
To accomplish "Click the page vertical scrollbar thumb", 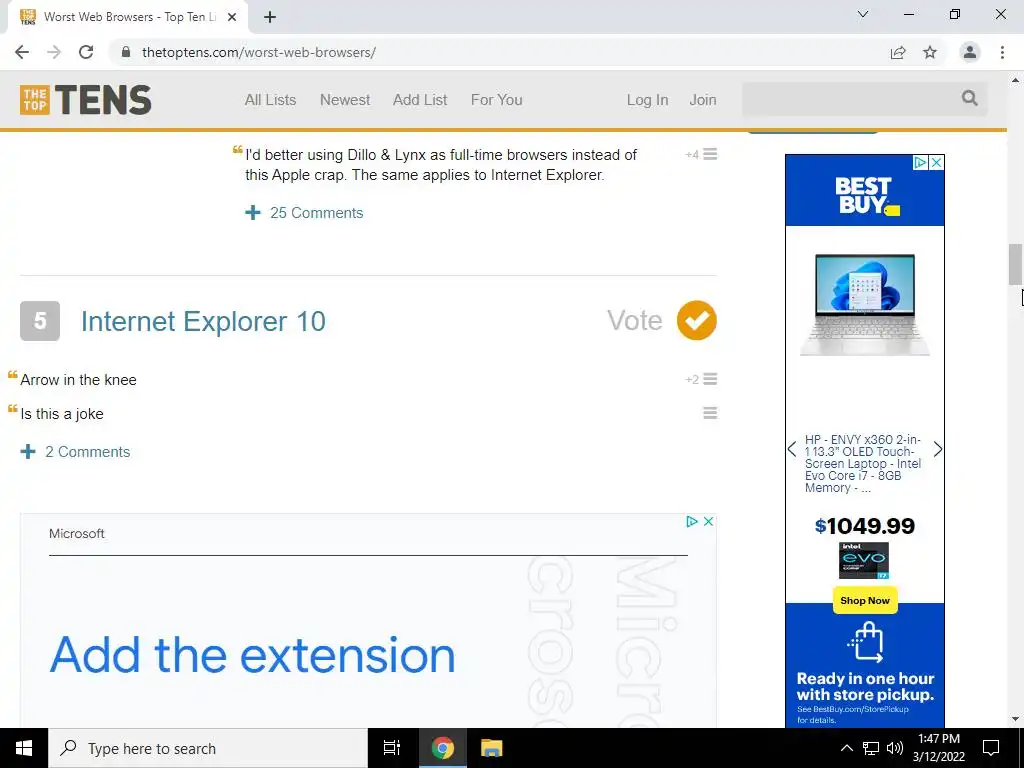I will (x=1015, y=264).
